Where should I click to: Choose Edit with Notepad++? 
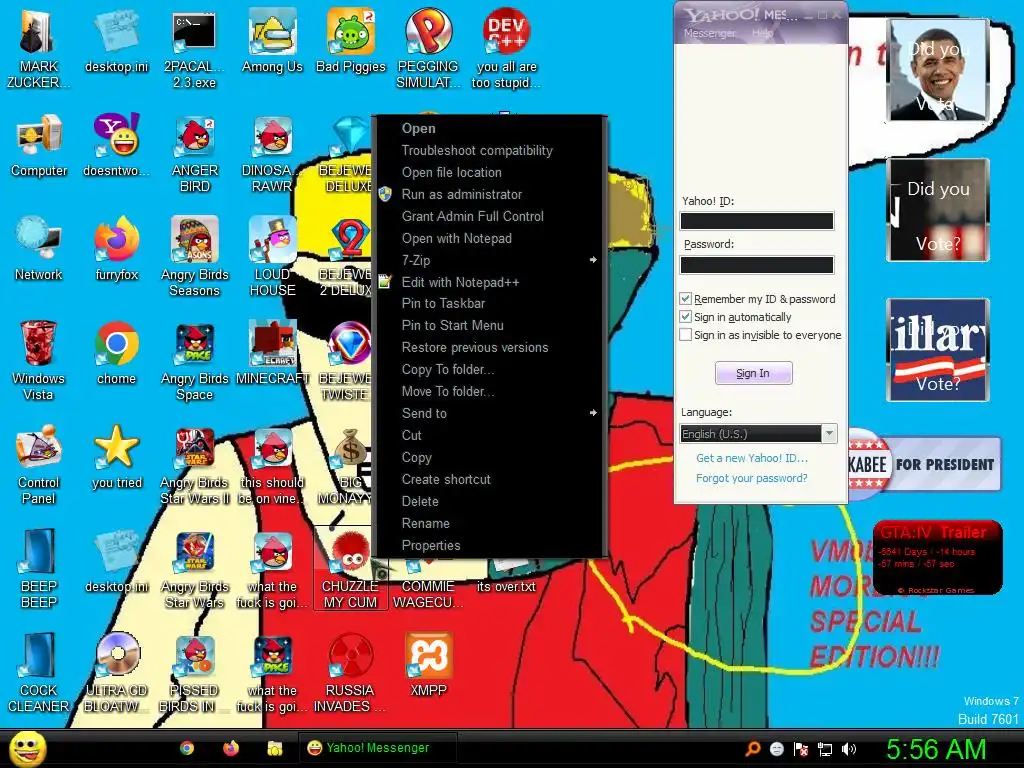click(x=490, y=282)
